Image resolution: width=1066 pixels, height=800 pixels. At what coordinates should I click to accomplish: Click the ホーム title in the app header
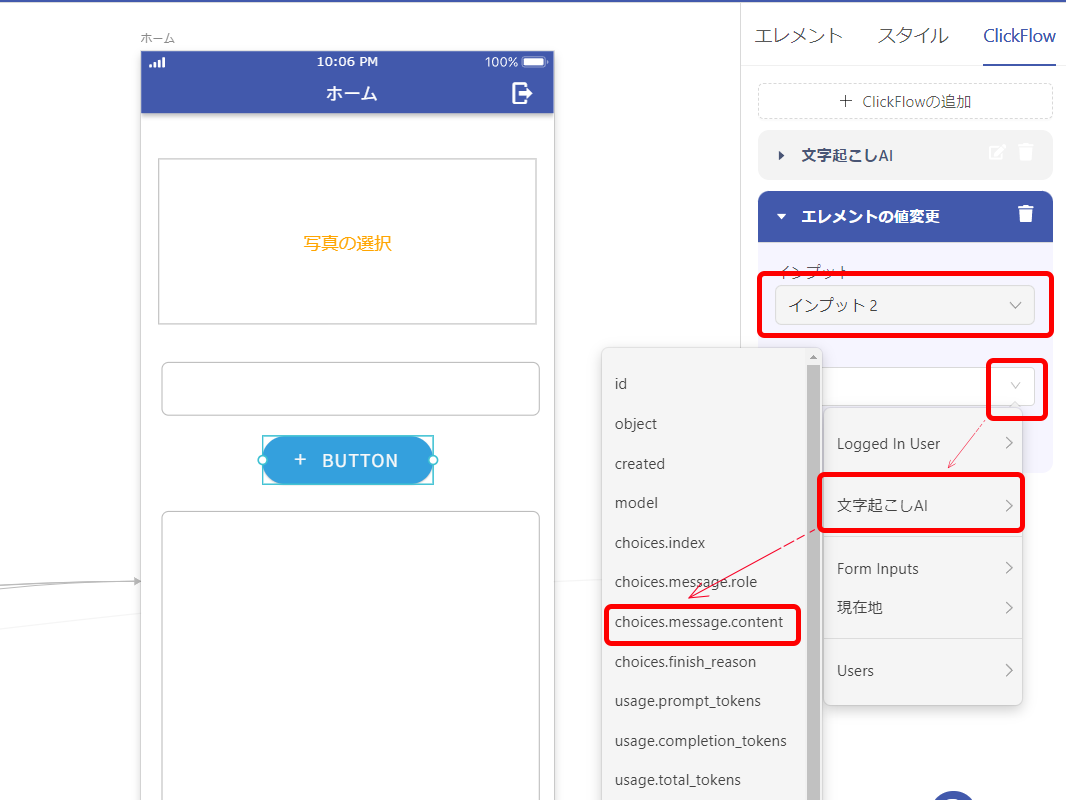pos(351,93)
